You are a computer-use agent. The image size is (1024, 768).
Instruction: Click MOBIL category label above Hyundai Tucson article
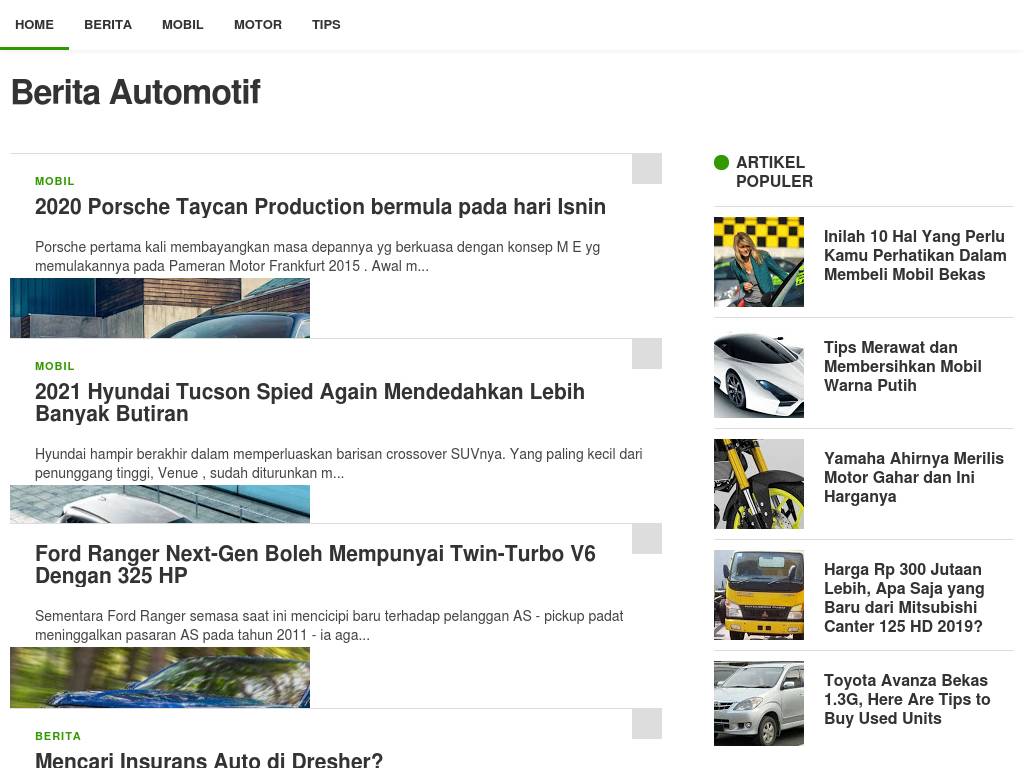coord(55,366)
